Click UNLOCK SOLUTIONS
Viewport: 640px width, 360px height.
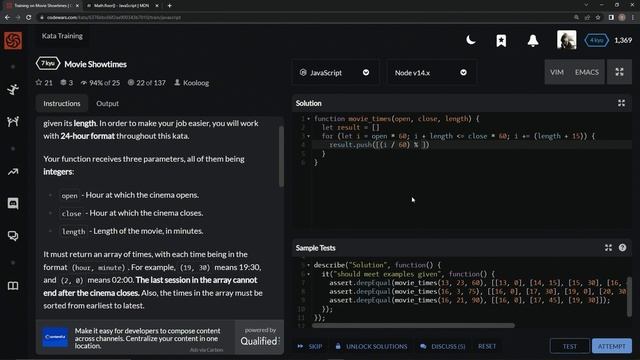371,346
